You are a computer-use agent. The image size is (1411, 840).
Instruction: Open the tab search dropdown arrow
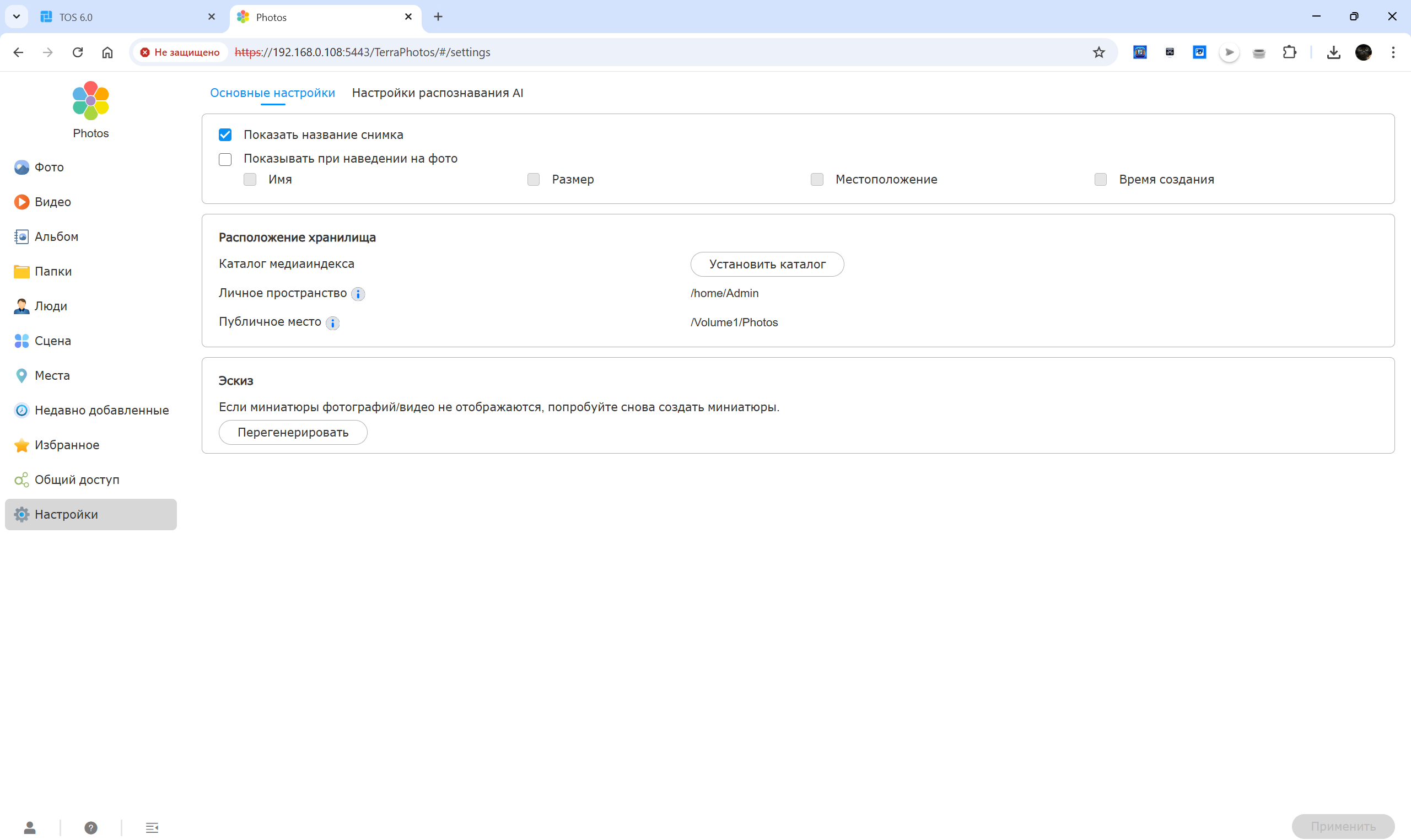point(17,17)
